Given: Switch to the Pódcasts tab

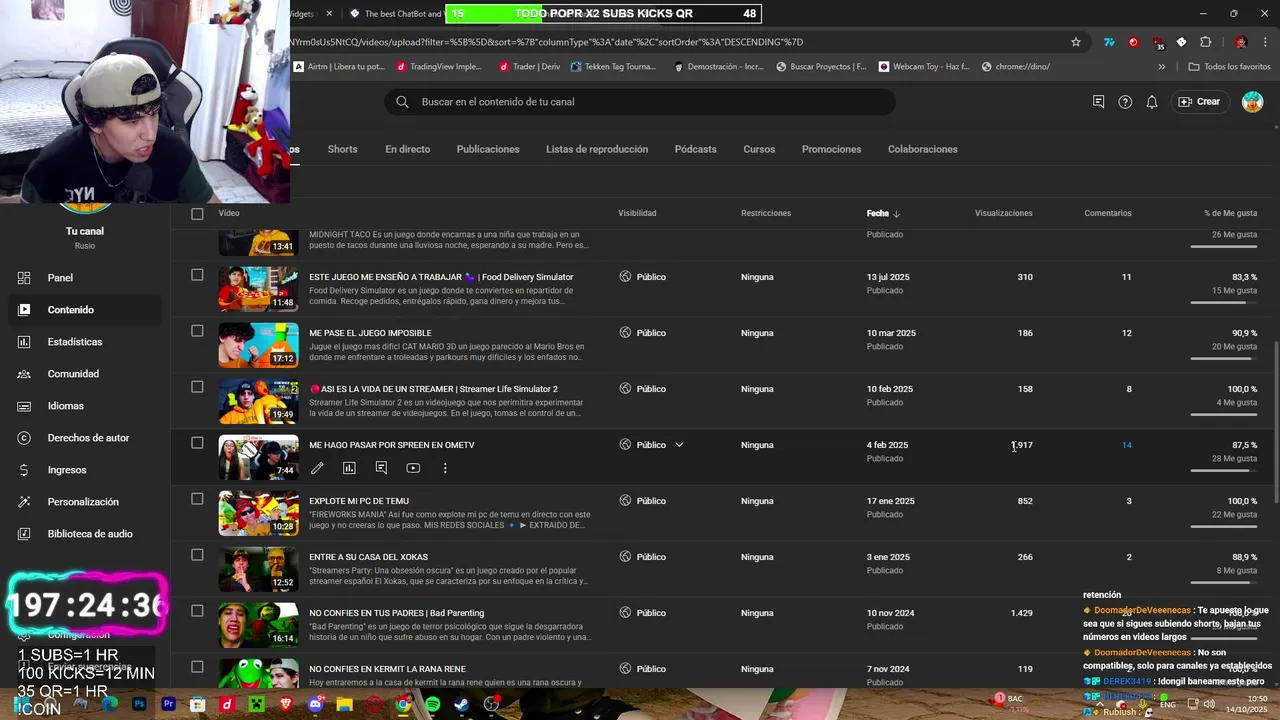Looking at the screenshot, I should (695, 149).
